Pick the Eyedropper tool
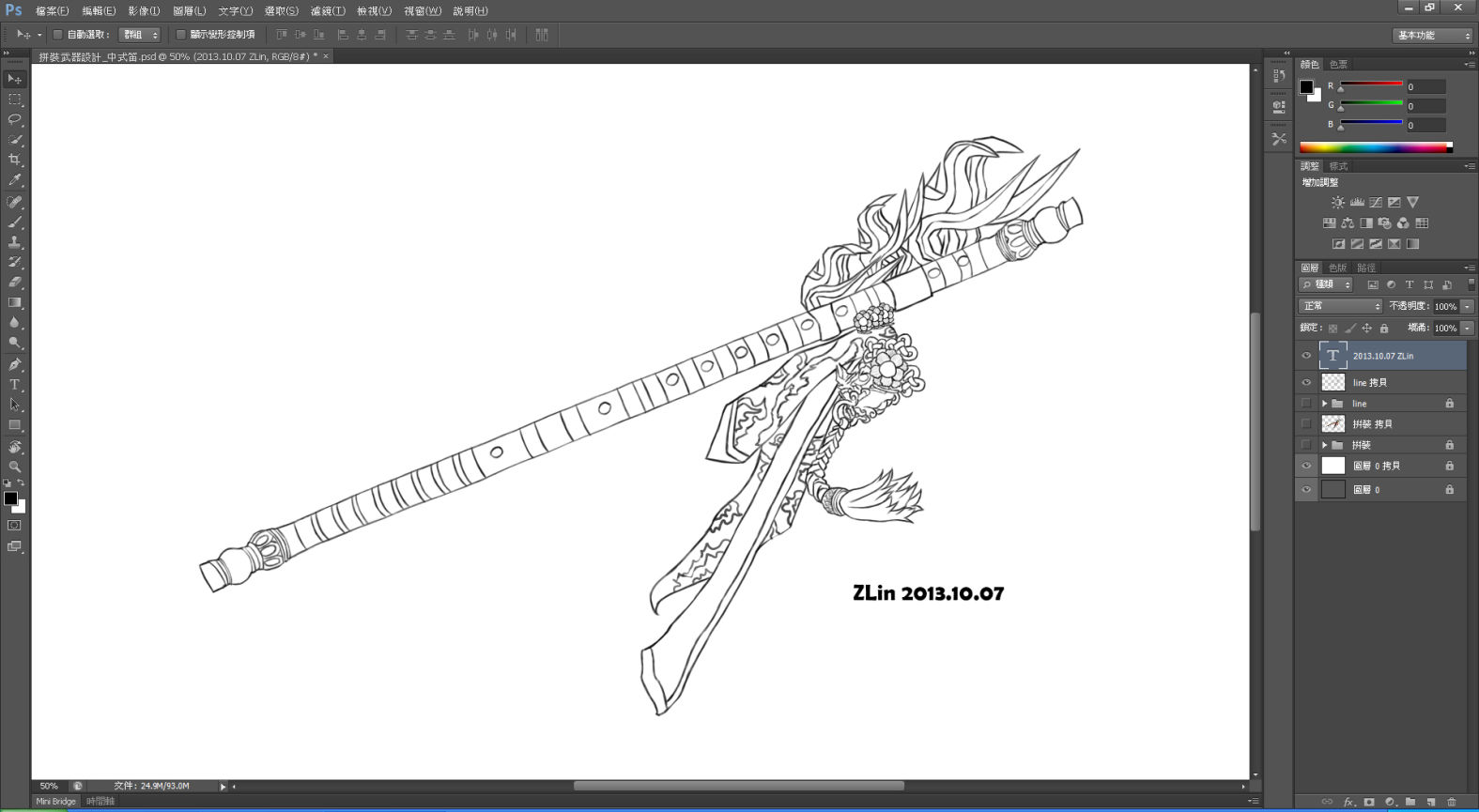Viewport: 1479px width, 812px height. tap(15, 180)
